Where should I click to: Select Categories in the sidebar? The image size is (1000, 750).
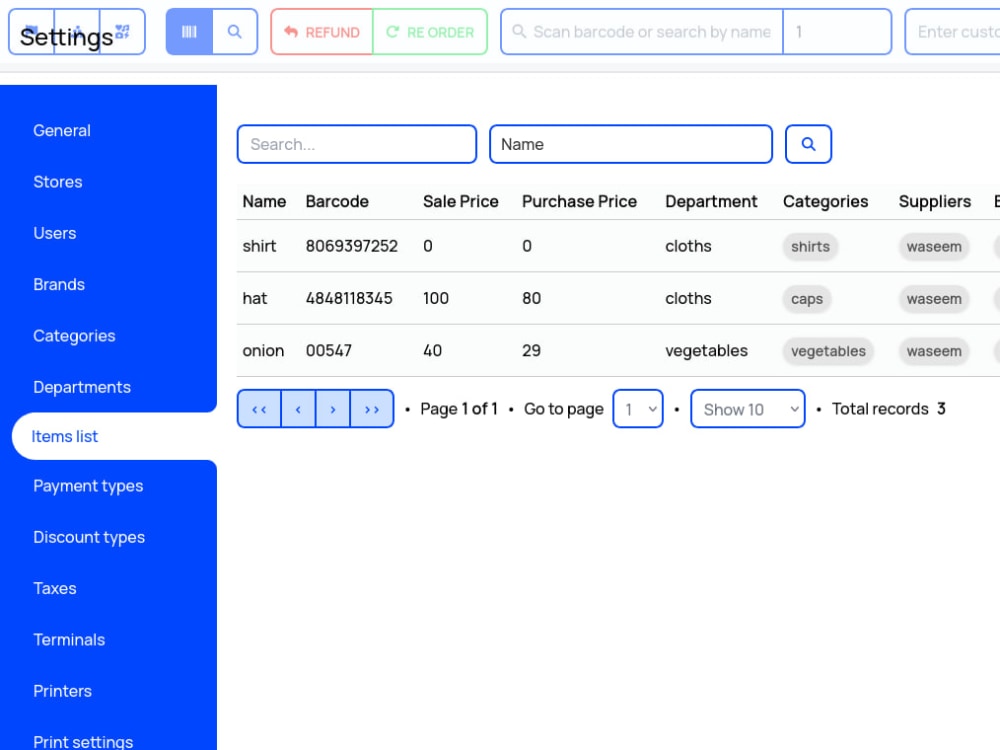(x=74, y=336)
